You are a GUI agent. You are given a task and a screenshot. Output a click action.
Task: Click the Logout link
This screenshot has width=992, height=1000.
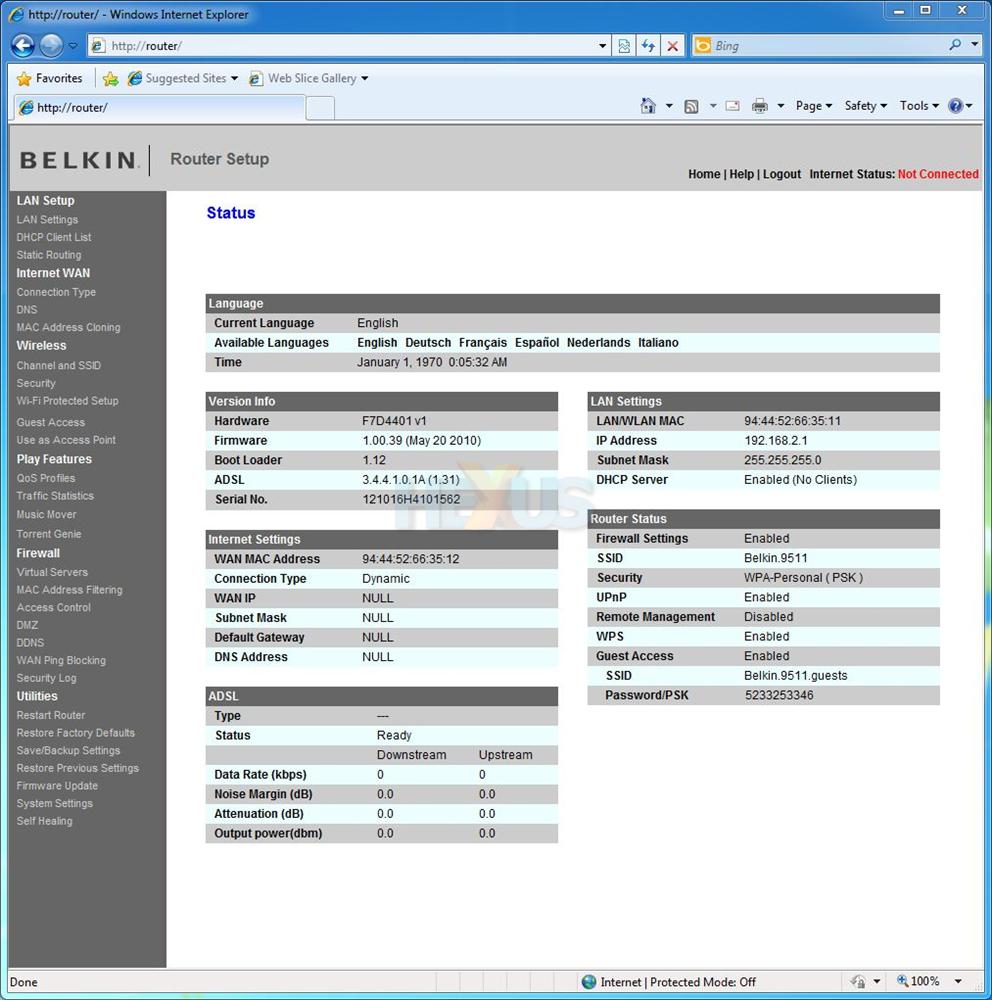click(781, 174)
